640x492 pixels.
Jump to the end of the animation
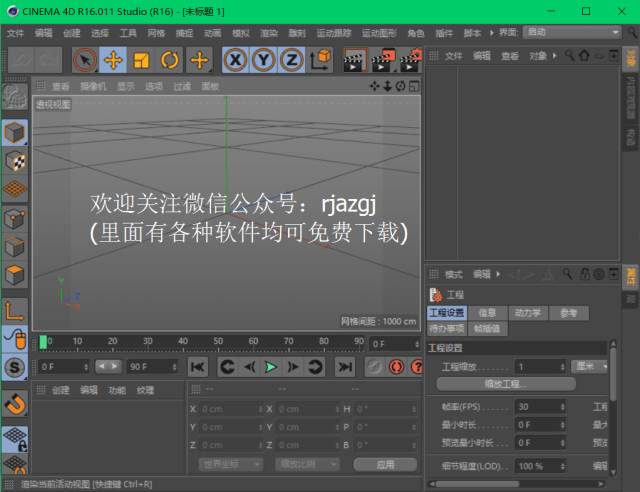point(343,367)
